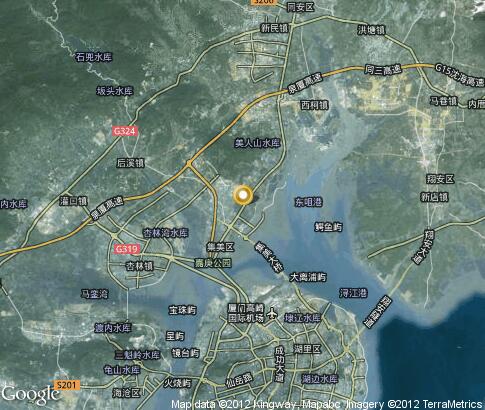Click the 湖里区 district label
Image resolution: width=485 pixels, height=410 pixels.
click(307, 349)
